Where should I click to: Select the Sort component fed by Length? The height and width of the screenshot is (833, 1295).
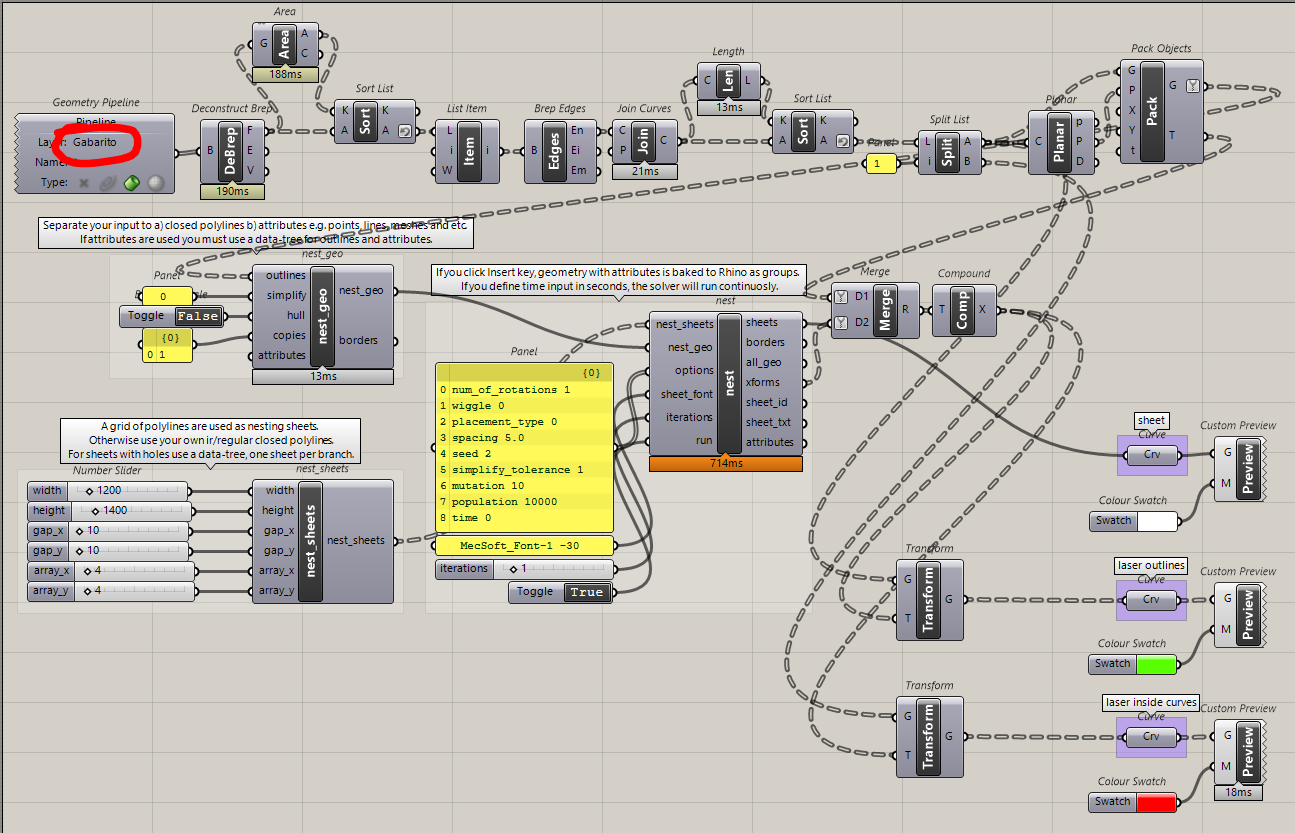pos(811,130)
